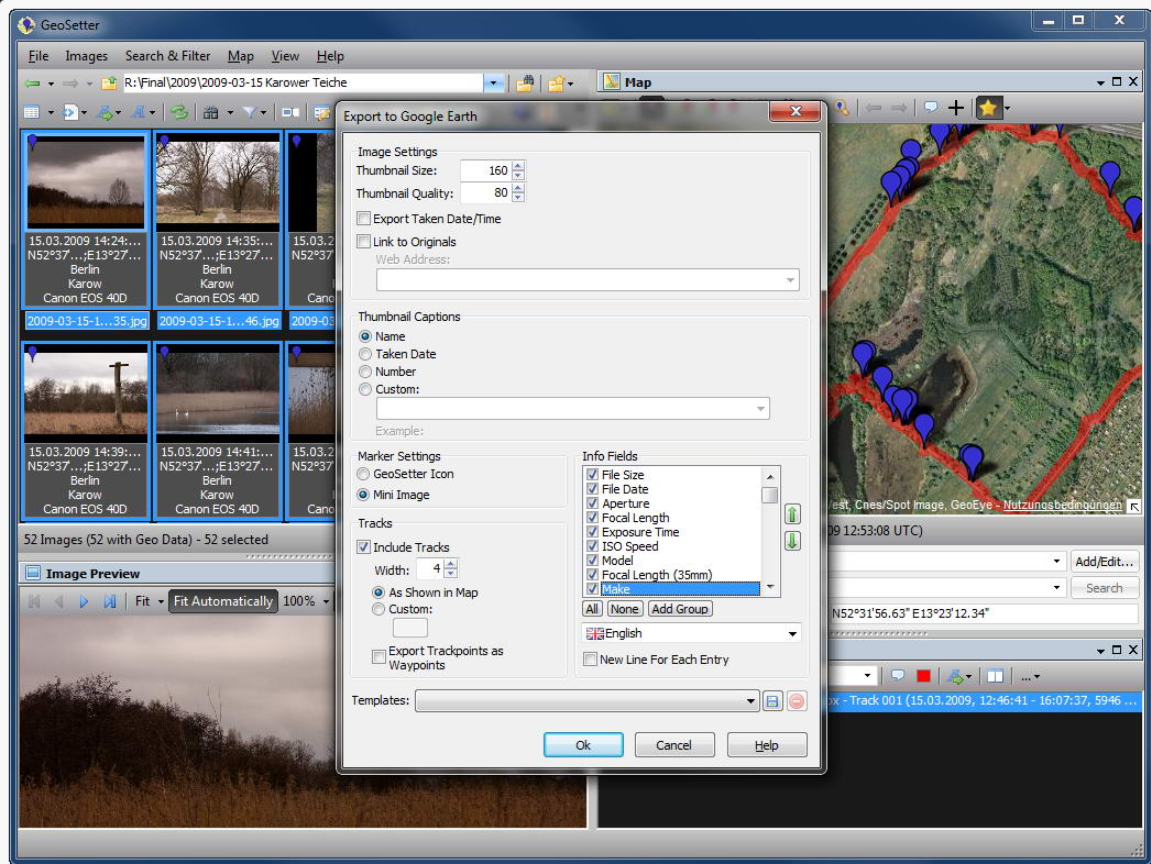Open the ellipsis dropdown in tracks toolbar

pos(1030,676)
